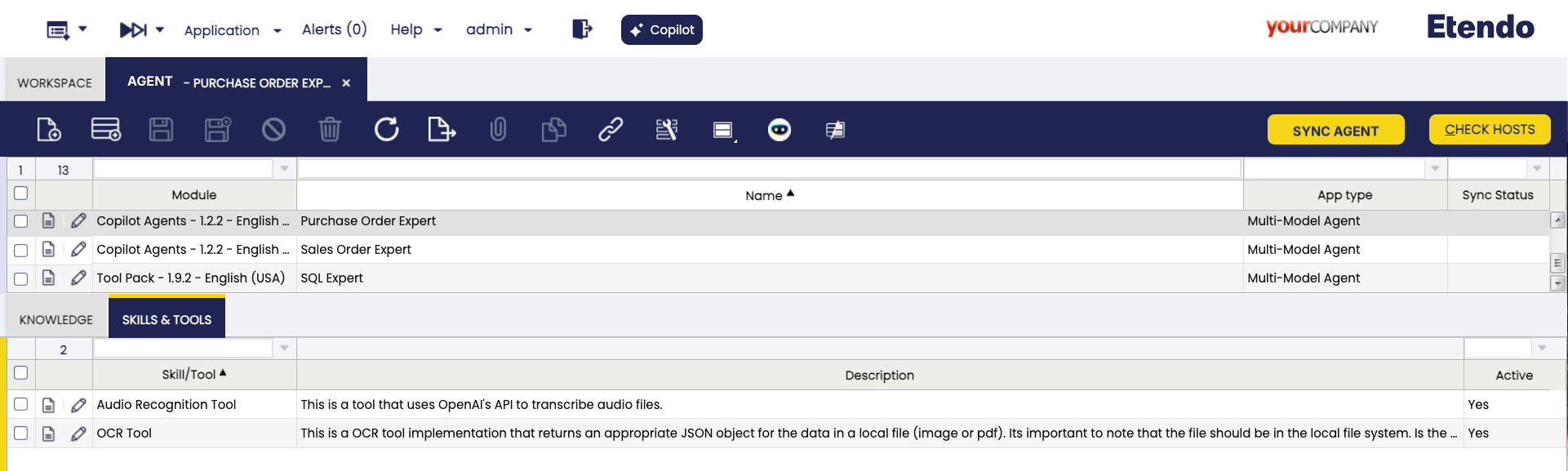The width and height of the screenshot is (1568, 471).
Task: Click Agent grid scrollbar up arrow
Action: click(1557, 220)
